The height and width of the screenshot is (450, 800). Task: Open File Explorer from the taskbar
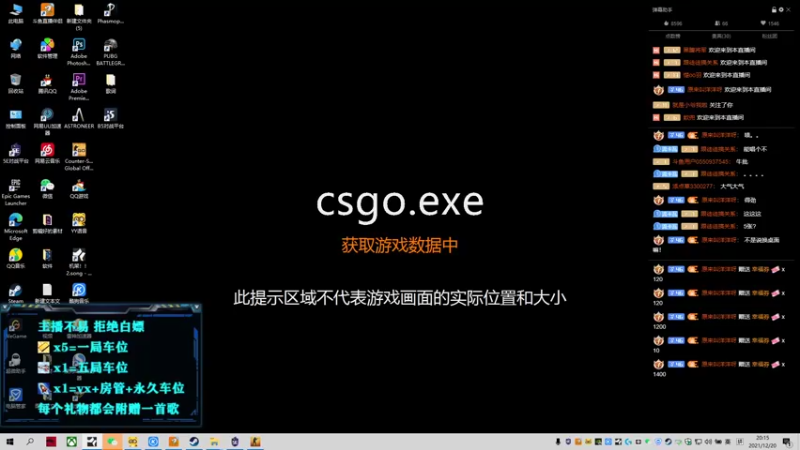point(214,442)
